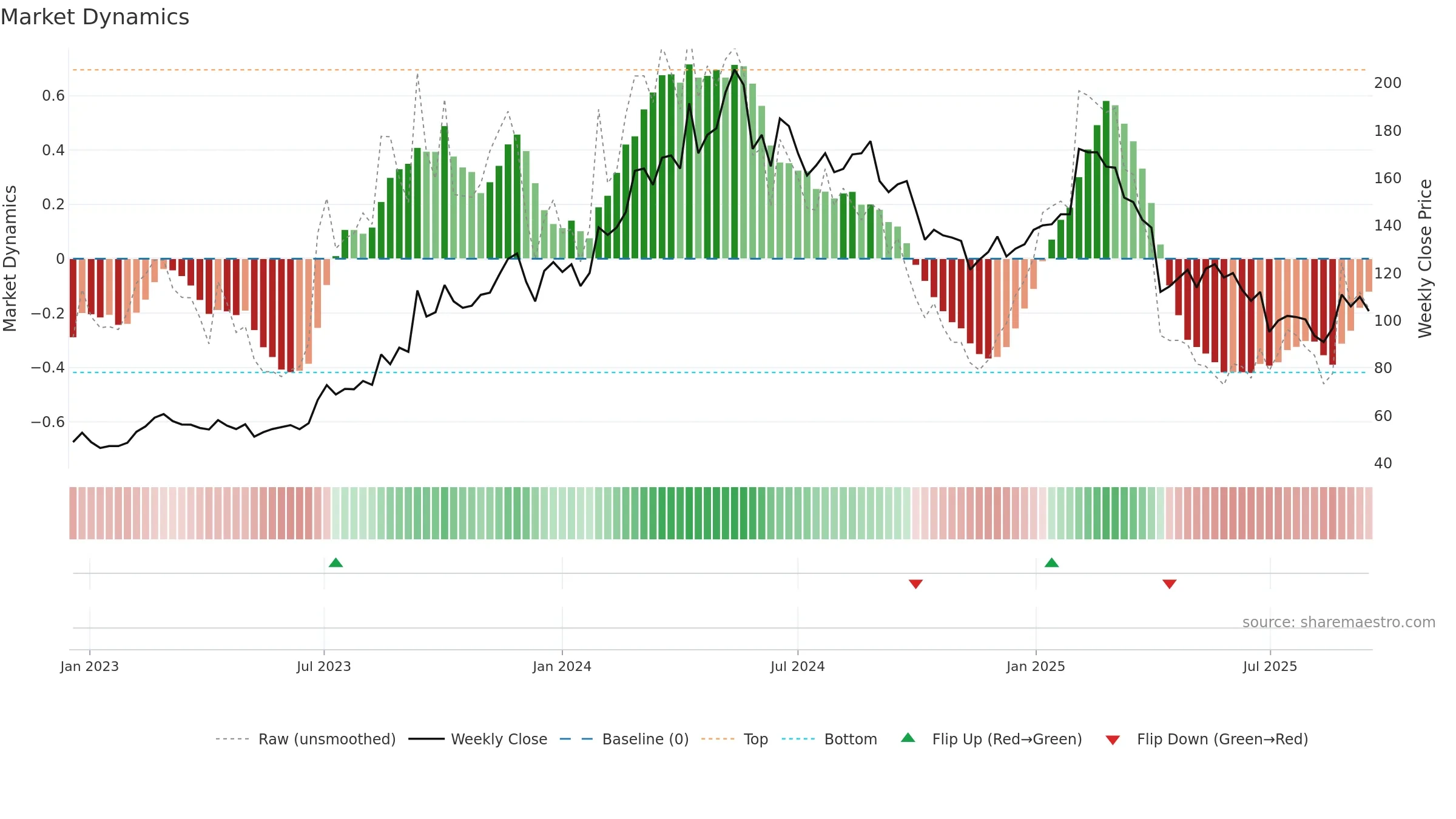Click the Jan 2023 axis label
Screen dimensions: 1456x819
90,666
